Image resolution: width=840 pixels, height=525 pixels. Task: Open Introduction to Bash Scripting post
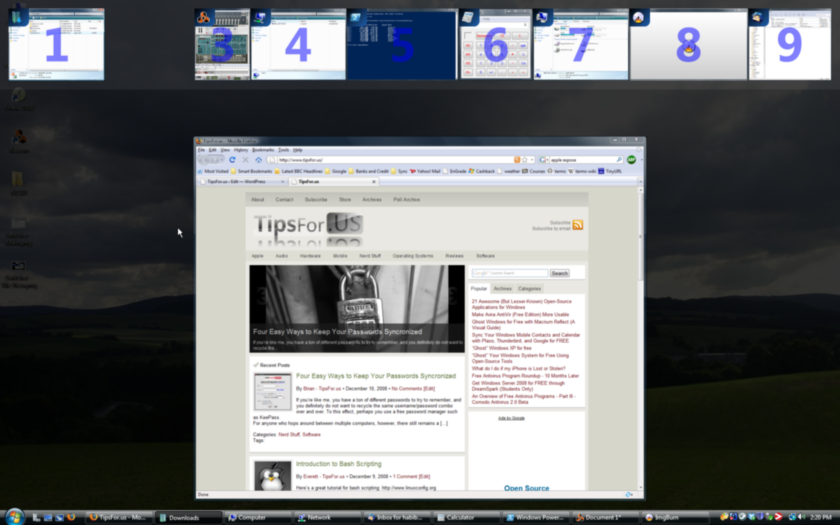click(339, 464)
